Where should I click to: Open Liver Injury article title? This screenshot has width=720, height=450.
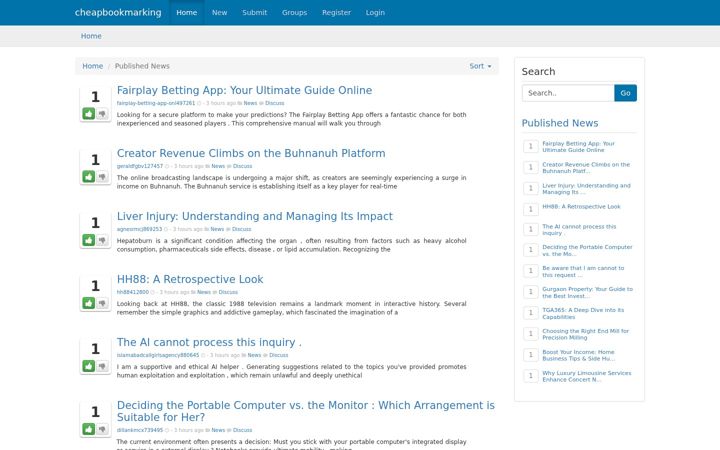click(254, 216)
